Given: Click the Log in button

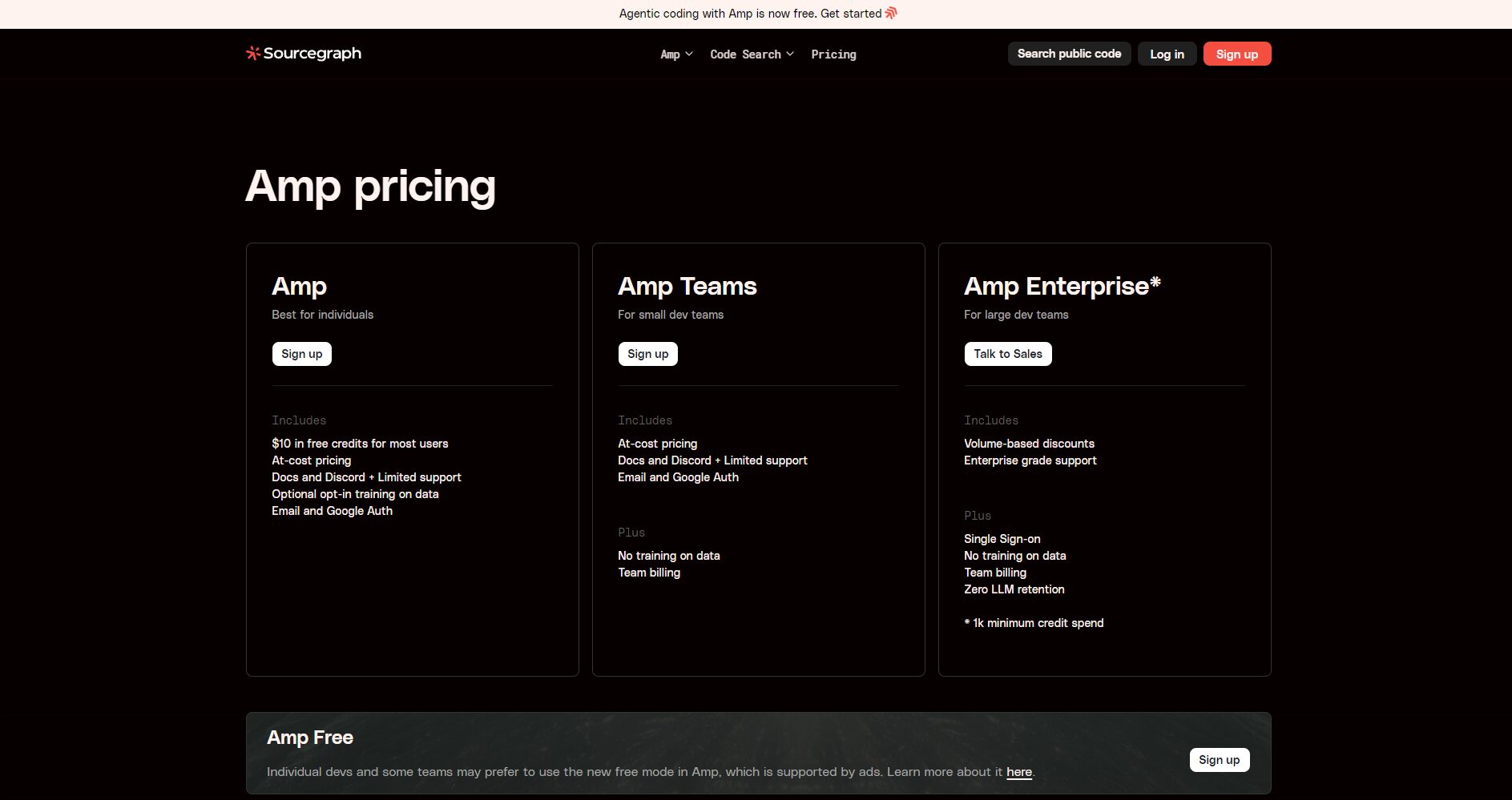Looking at the screenshot, I should pyautogui.click(x=1167, y=54).
